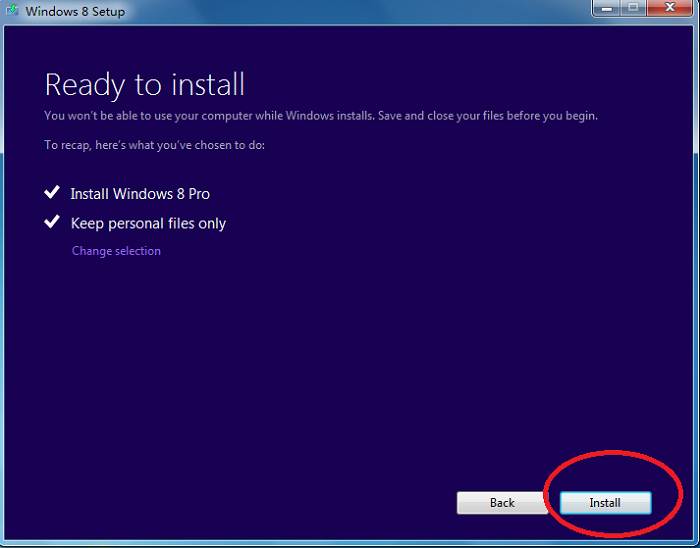Click the maximize button in title bar
Viewport: 700px width, 548px height.
pyautogui.click(x=633, y=8)
